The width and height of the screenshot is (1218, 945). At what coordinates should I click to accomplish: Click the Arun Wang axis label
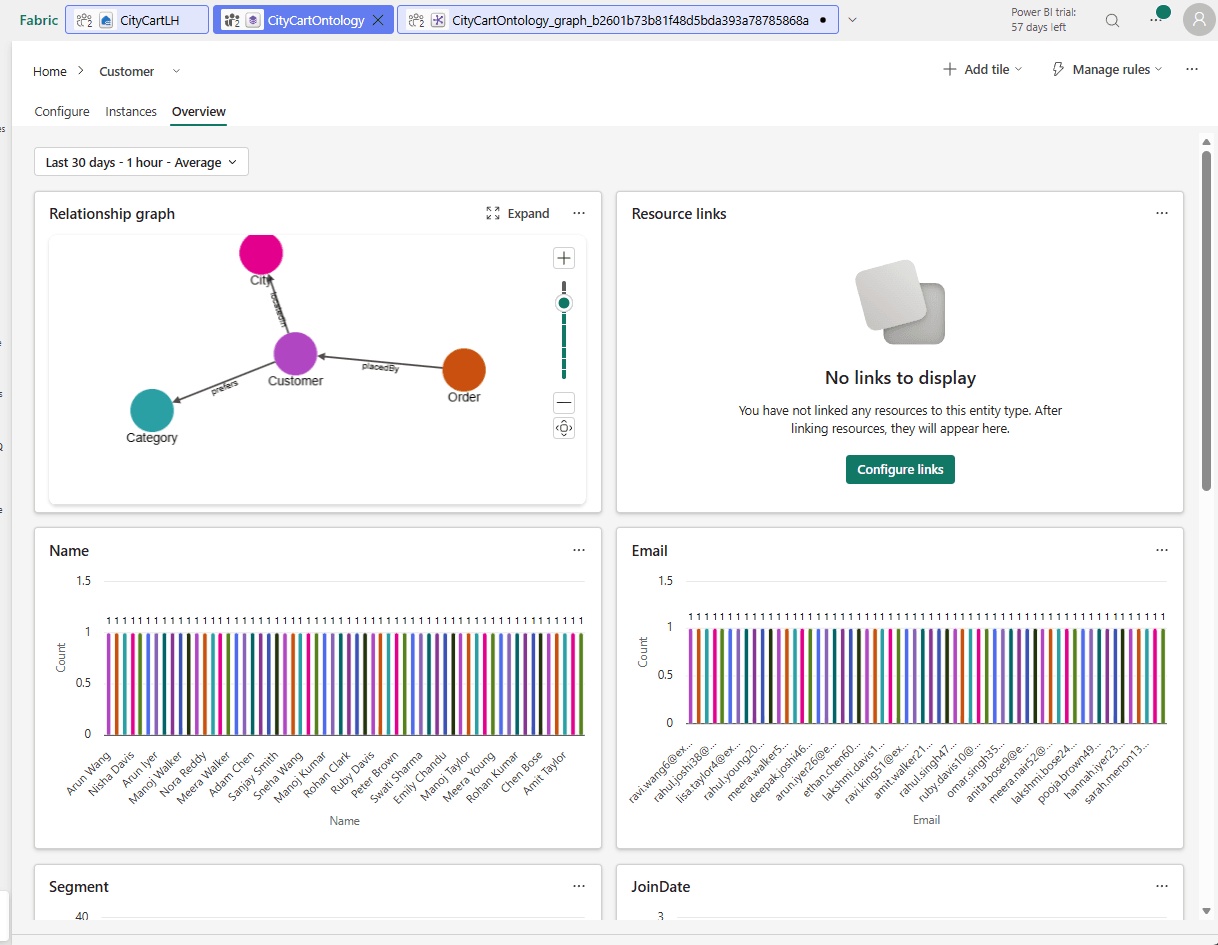[x=90, y=774]
